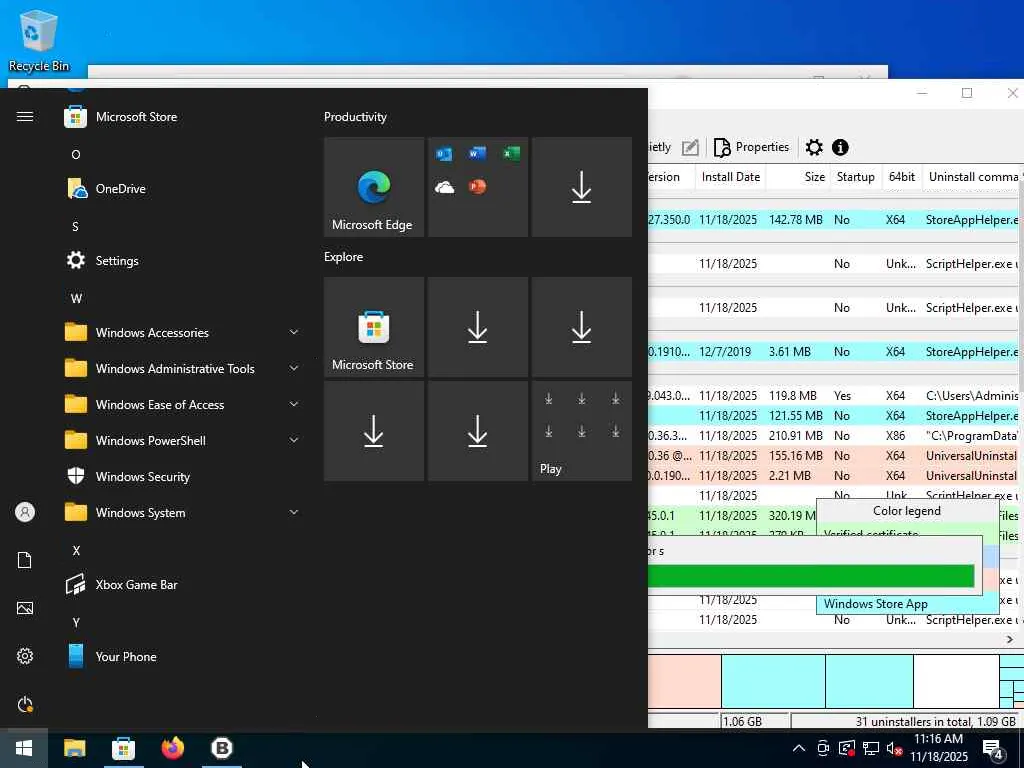The height and width of the screenshot is (768, 1024).
Task: Open Recycle Bin on the desktop
Action: 39,40
